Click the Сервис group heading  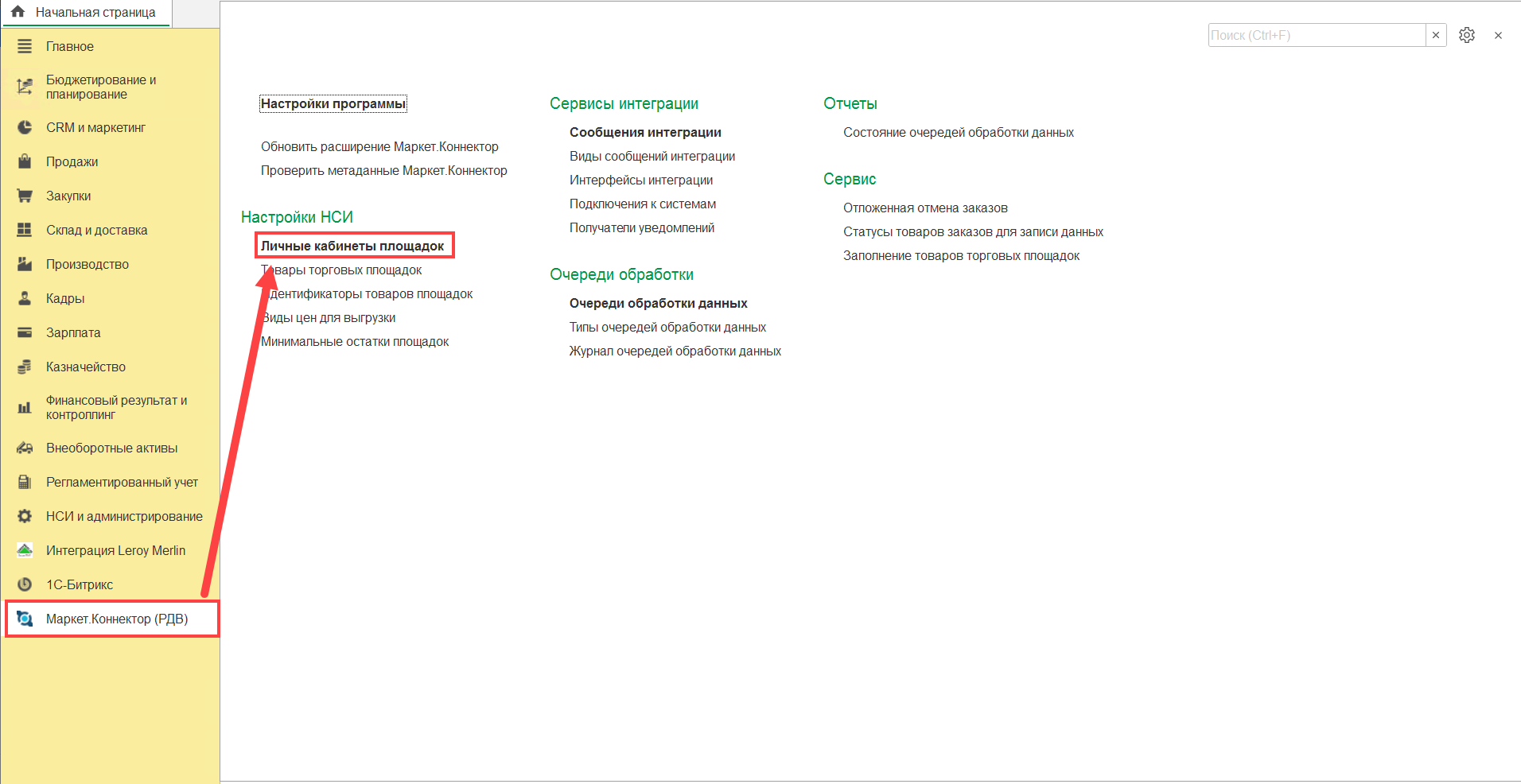click(850, 179)
